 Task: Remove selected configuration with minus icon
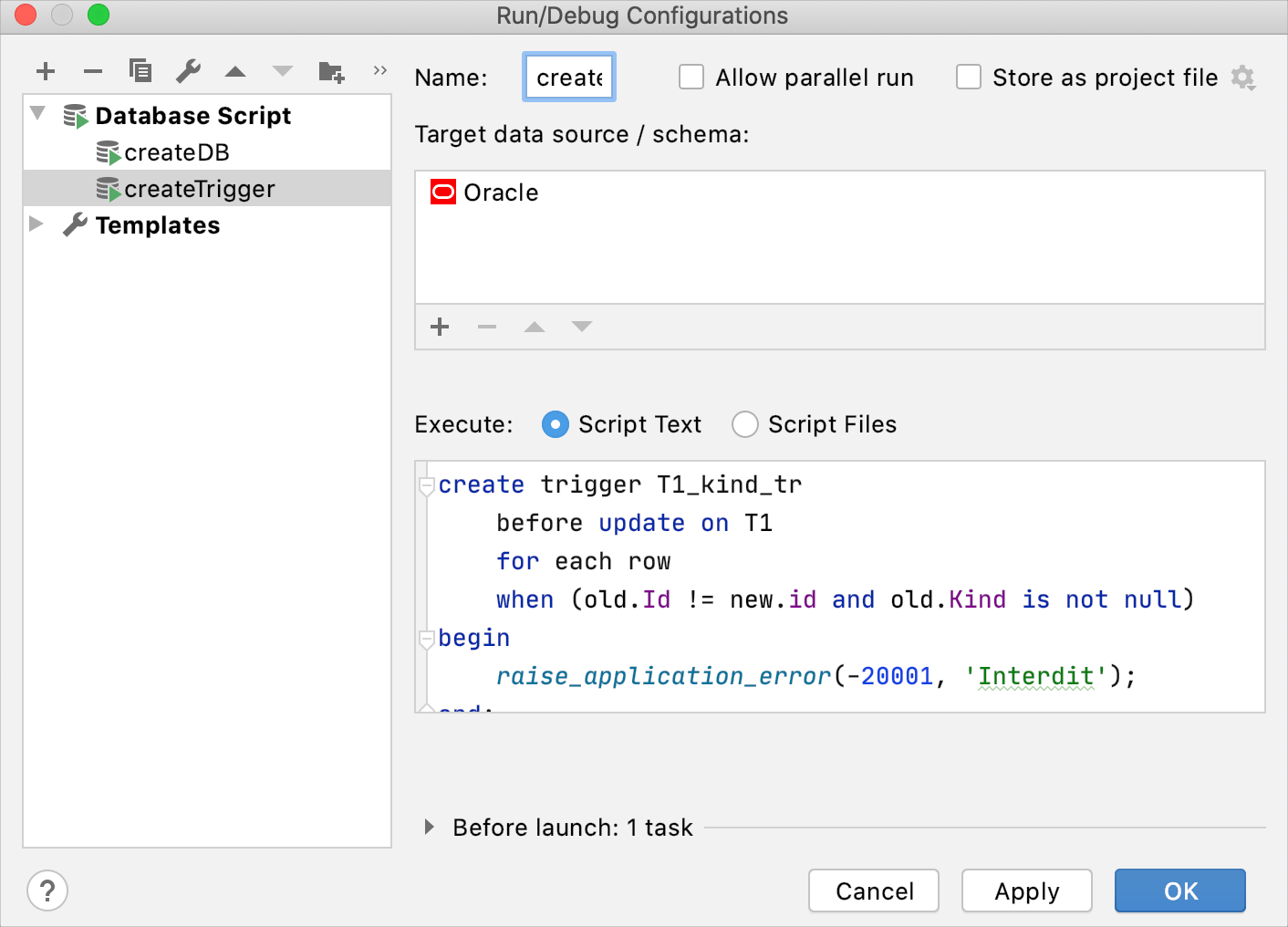coord(93,71)
